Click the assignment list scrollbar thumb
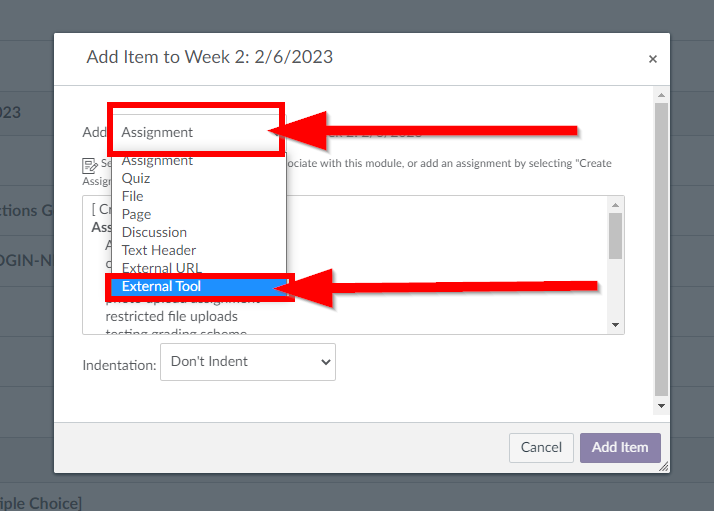 pyautogui.click(x=615, y=236)
